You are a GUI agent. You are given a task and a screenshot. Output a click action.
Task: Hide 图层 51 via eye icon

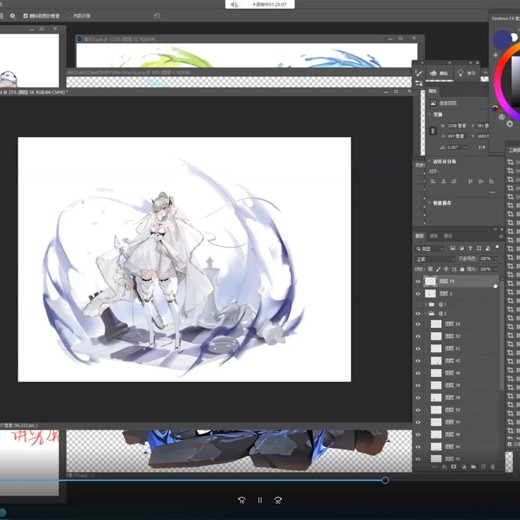pyautogui.click(x=418, y=349)
